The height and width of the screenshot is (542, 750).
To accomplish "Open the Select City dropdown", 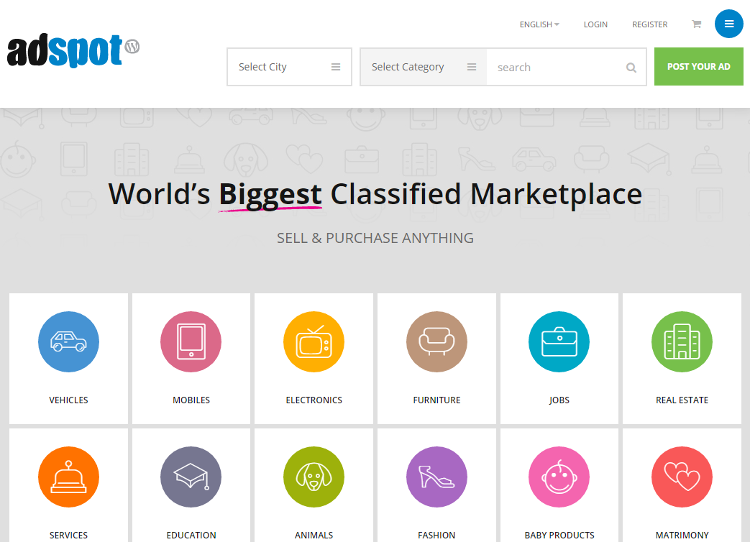I will click(289, 67).
